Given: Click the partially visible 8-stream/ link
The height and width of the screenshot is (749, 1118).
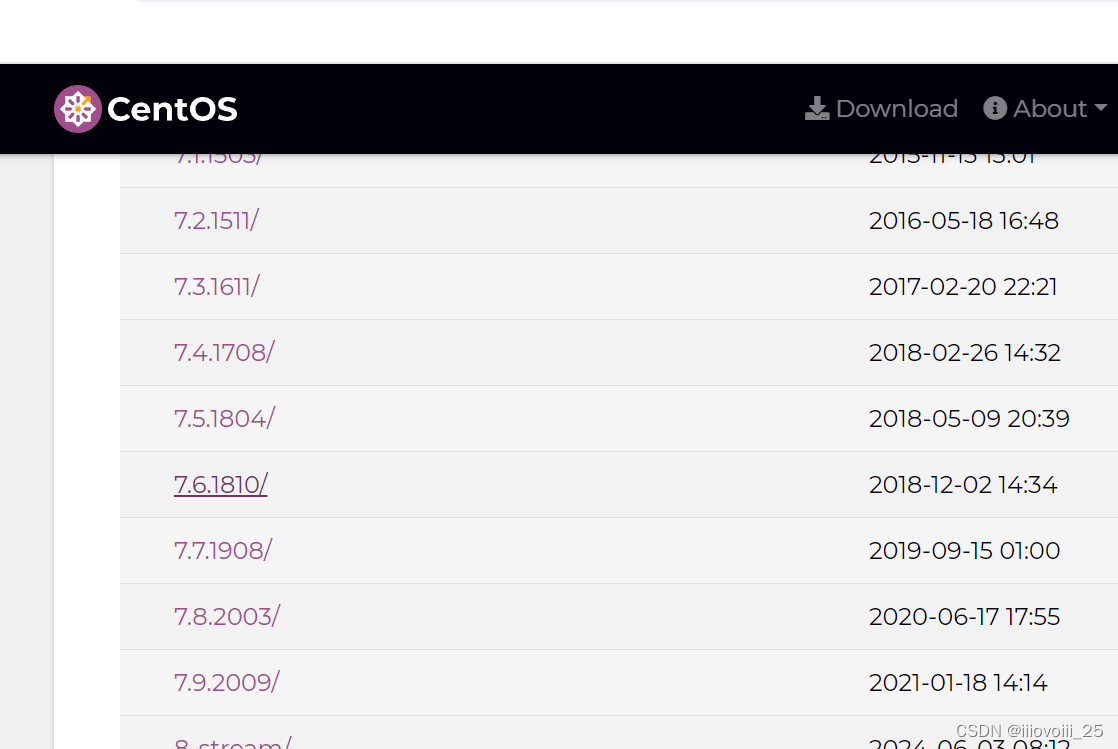Looking at the screenshot, I should click(232, 742).
